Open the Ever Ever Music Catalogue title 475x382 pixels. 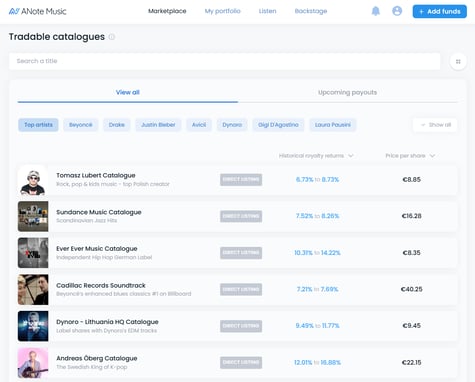[x=97, y=249]
